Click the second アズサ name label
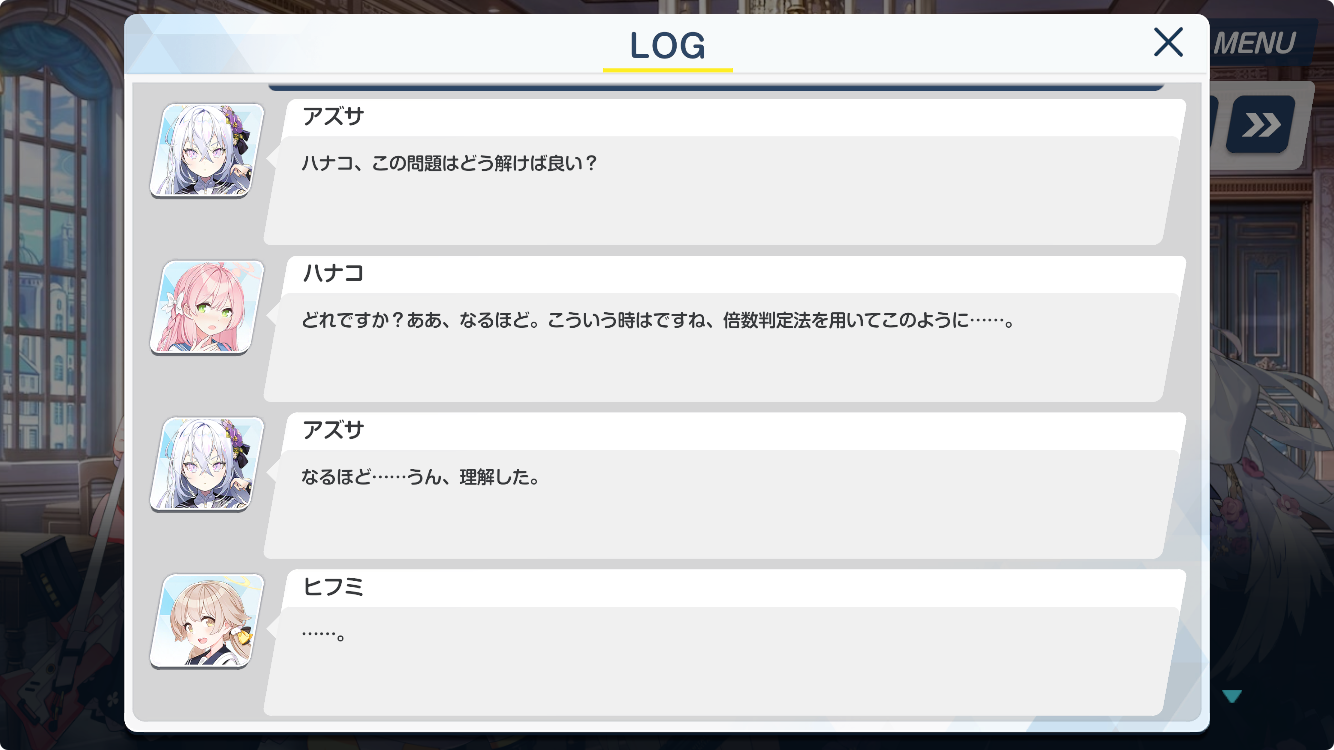 (333, 431)
